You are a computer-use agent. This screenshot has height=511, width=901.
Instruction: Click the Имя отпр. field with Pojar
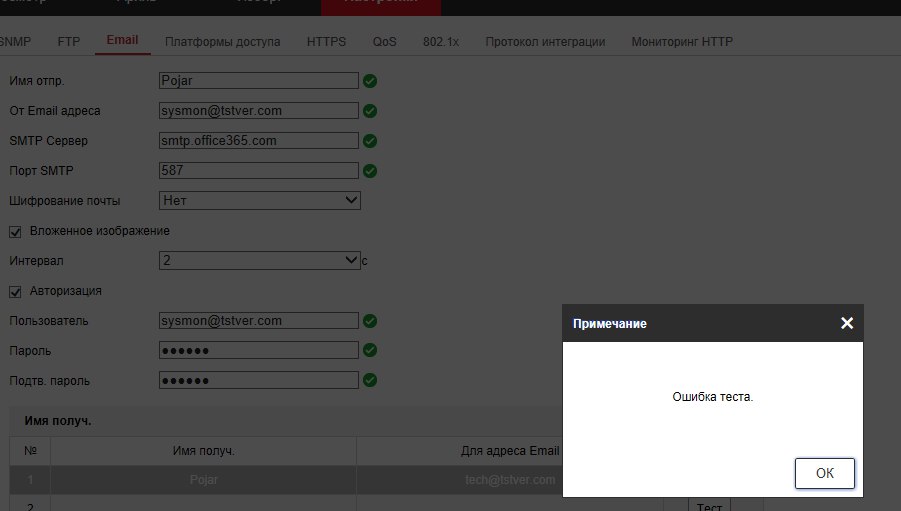[x=259, y=80]
